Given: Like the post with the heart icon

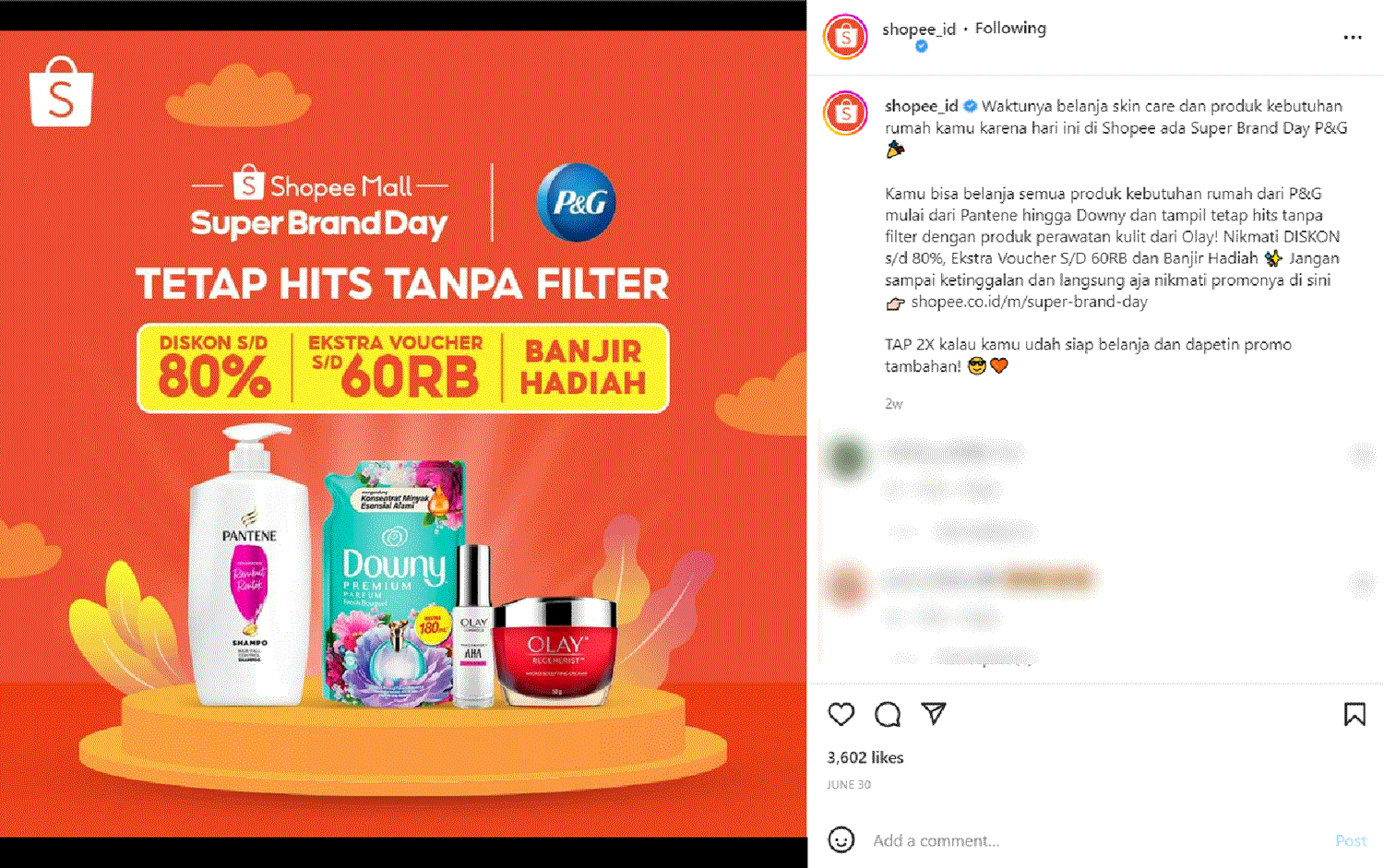Looking at the screenshot, I should point(841,714).
